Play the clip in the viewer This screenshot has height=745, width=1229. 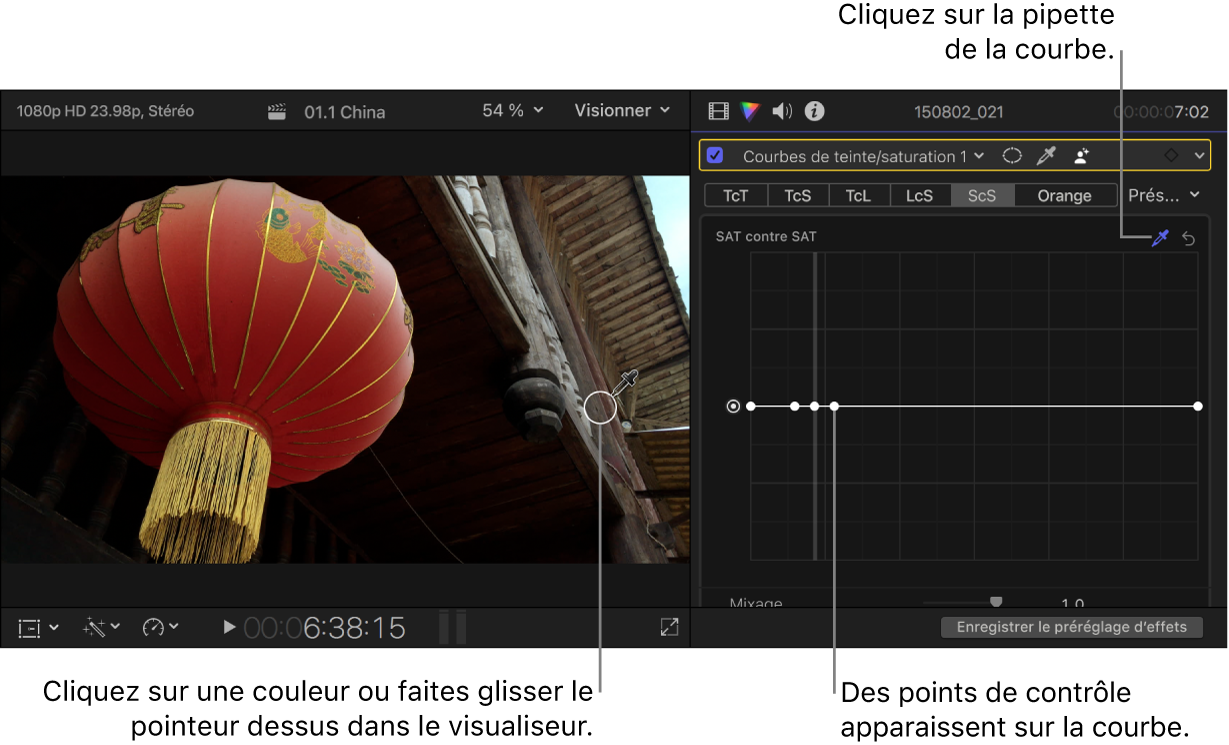click(x=229, y=627)
